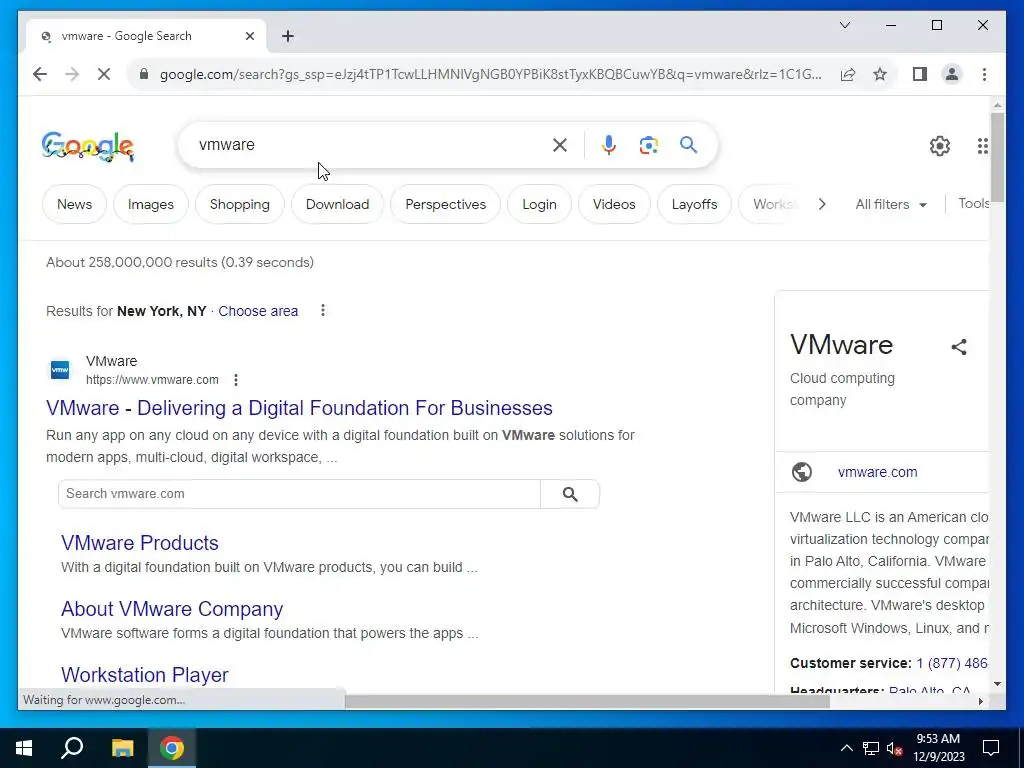Open the Google apps grid
1024x768 pixels.
click(x=982, y=146)
